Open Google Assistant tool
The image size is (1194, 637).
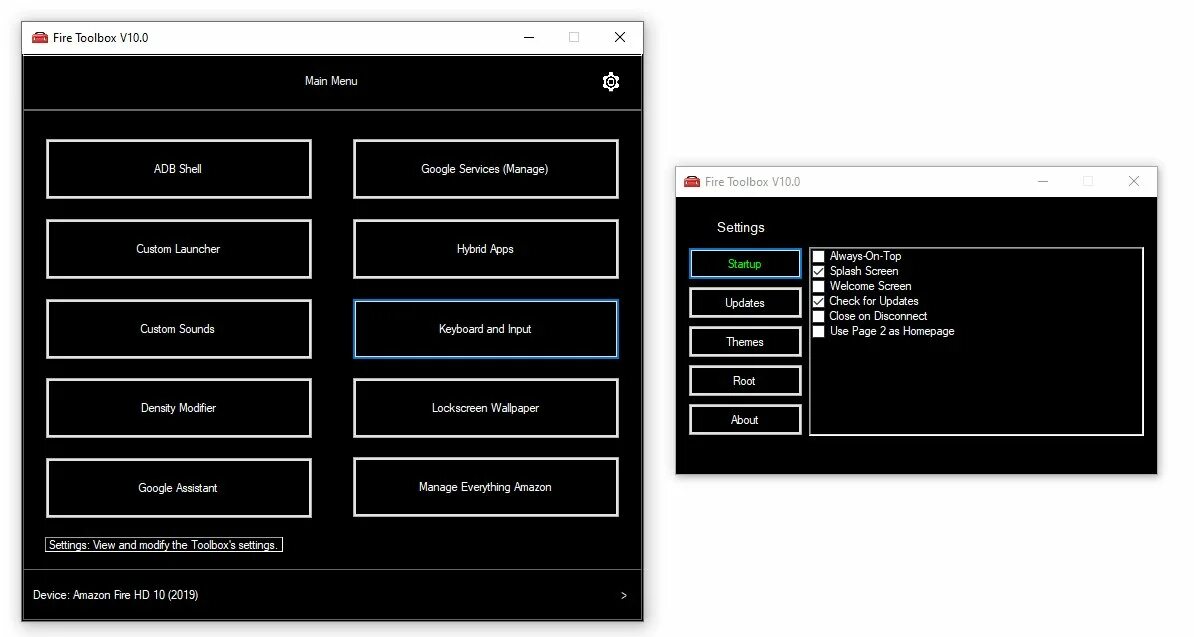[179, 488]
